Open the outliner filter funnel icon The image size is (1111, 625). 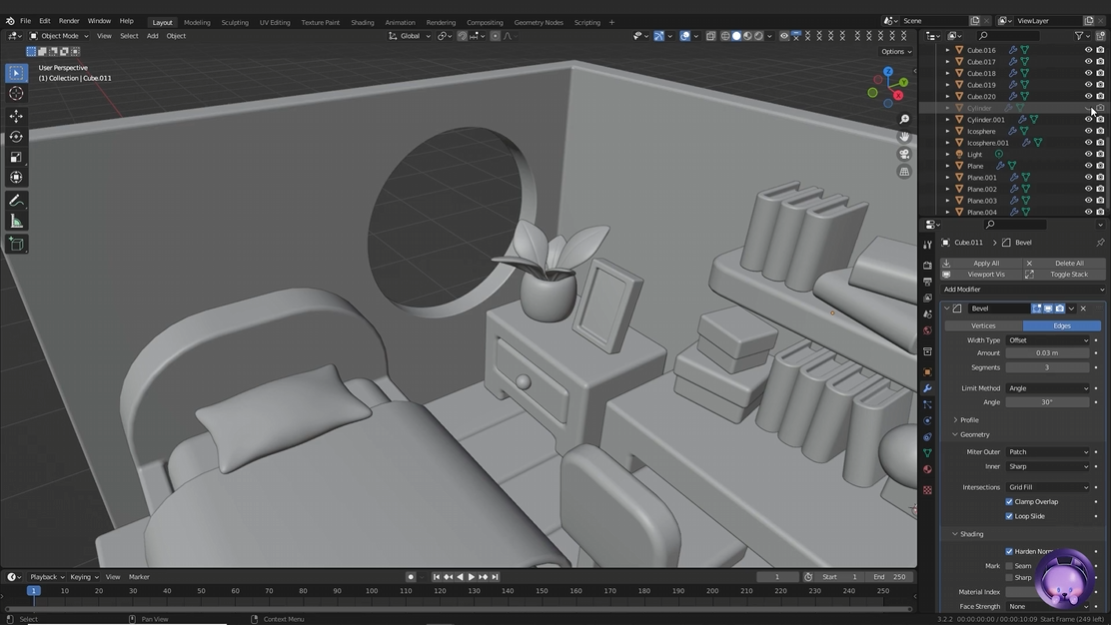(x=1079, y=35)
